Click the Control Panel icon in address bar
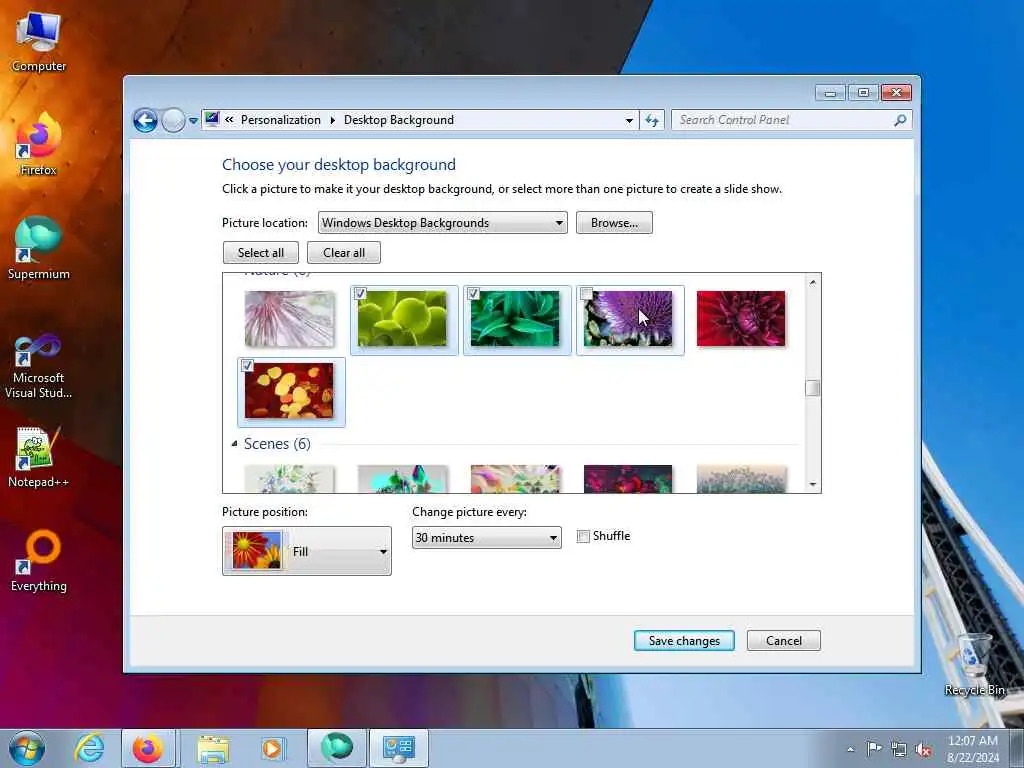The width and height of the screenshot is (1024, 768). pos(212,119)
